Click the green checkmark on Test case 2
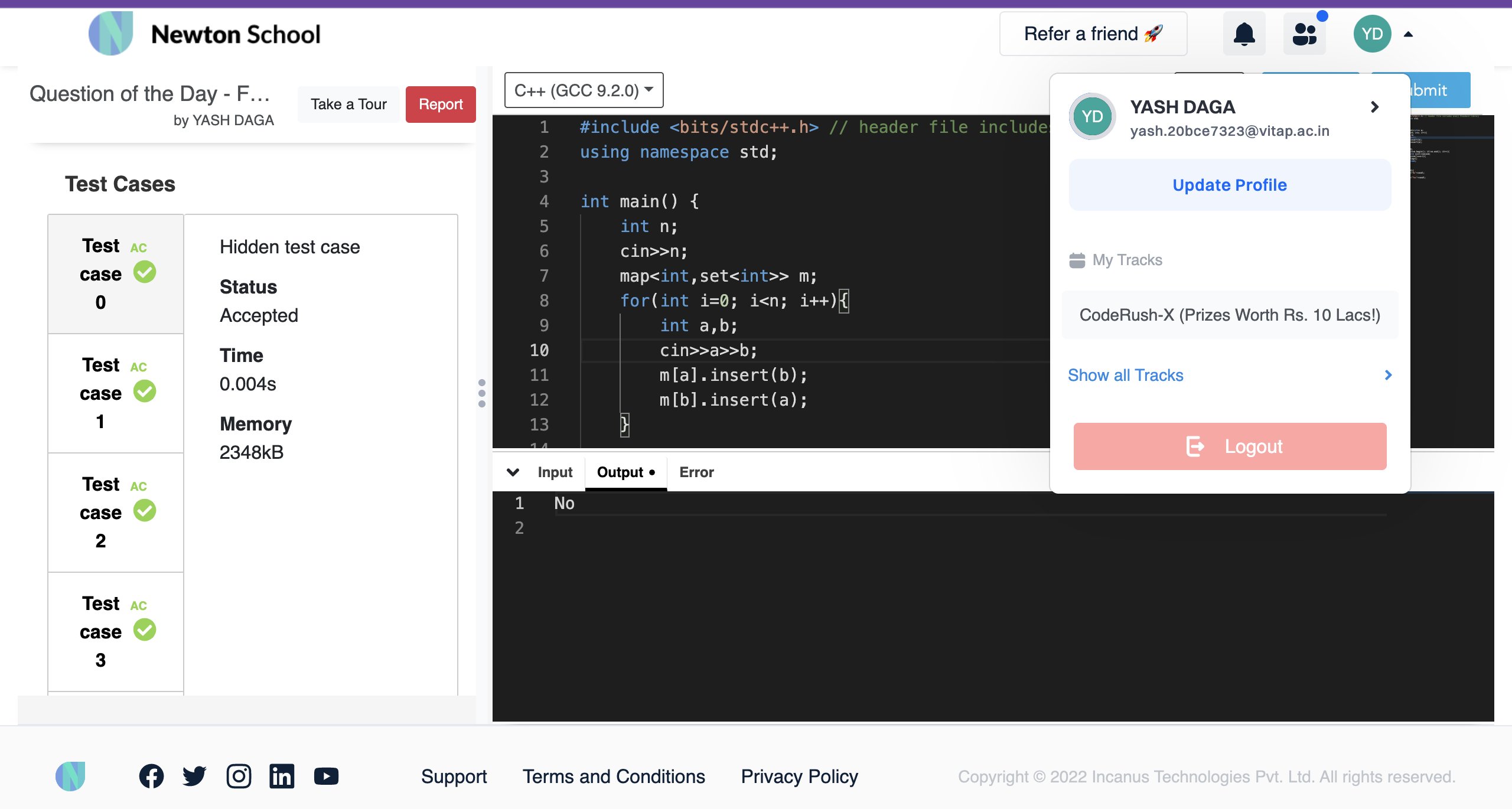The width and height of the screenshot is (1512, 809). pyautogui.click(x=145, y=511)
